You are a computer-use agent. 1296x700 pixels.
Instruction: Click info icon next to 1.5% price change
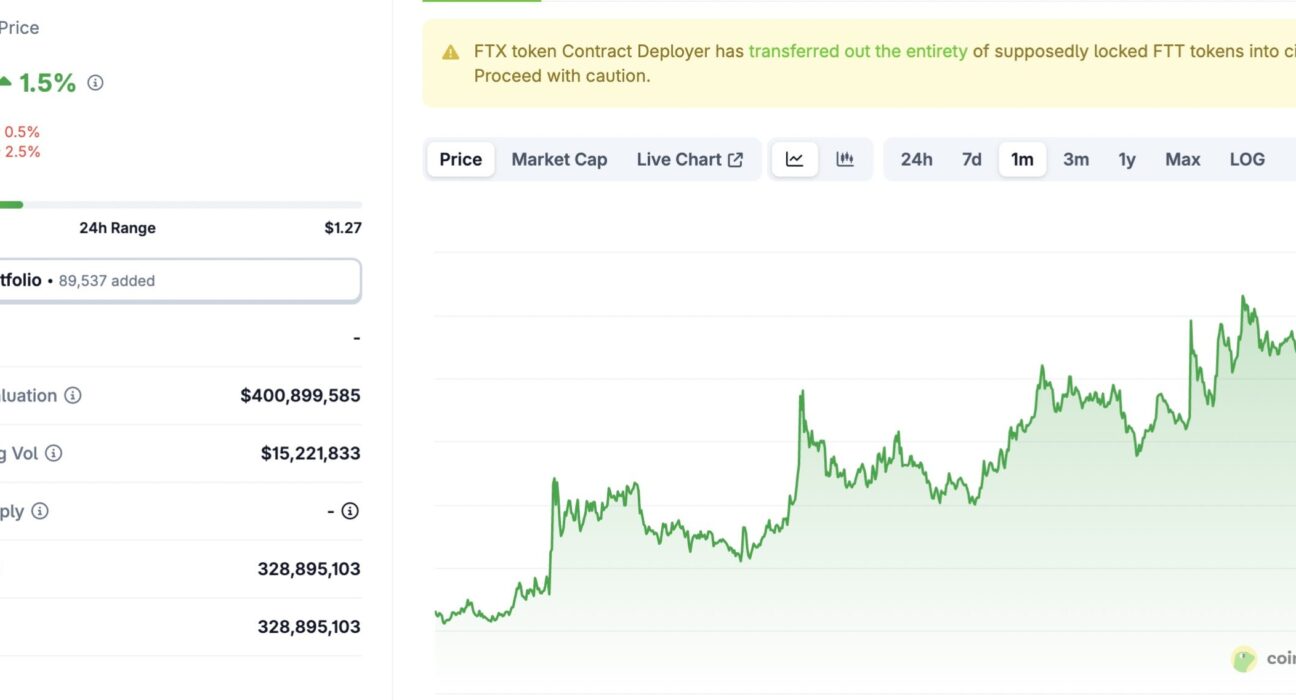(x=95, y=83)
